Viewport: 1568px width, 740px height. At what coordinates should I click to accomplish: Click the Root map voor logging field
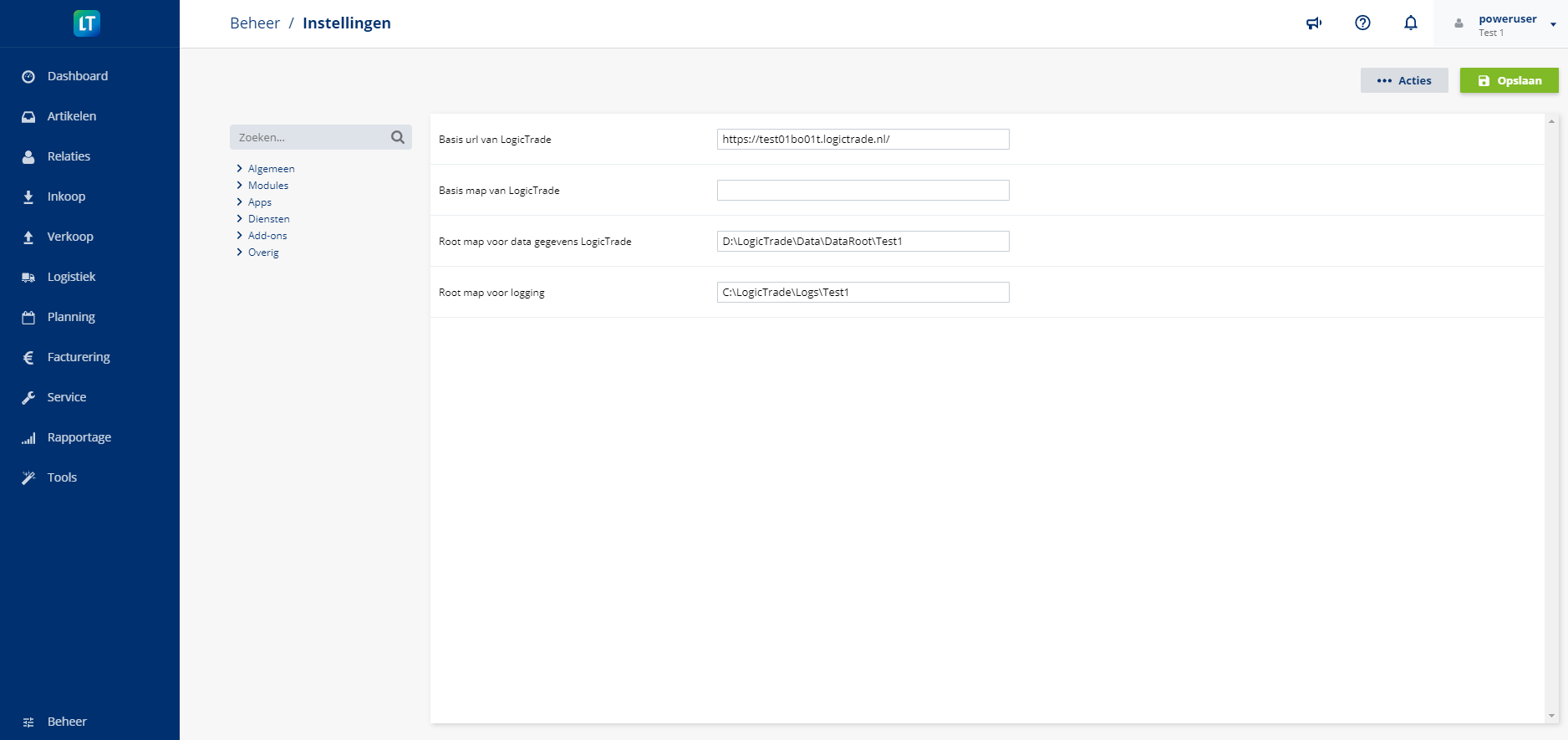point(863,292)
